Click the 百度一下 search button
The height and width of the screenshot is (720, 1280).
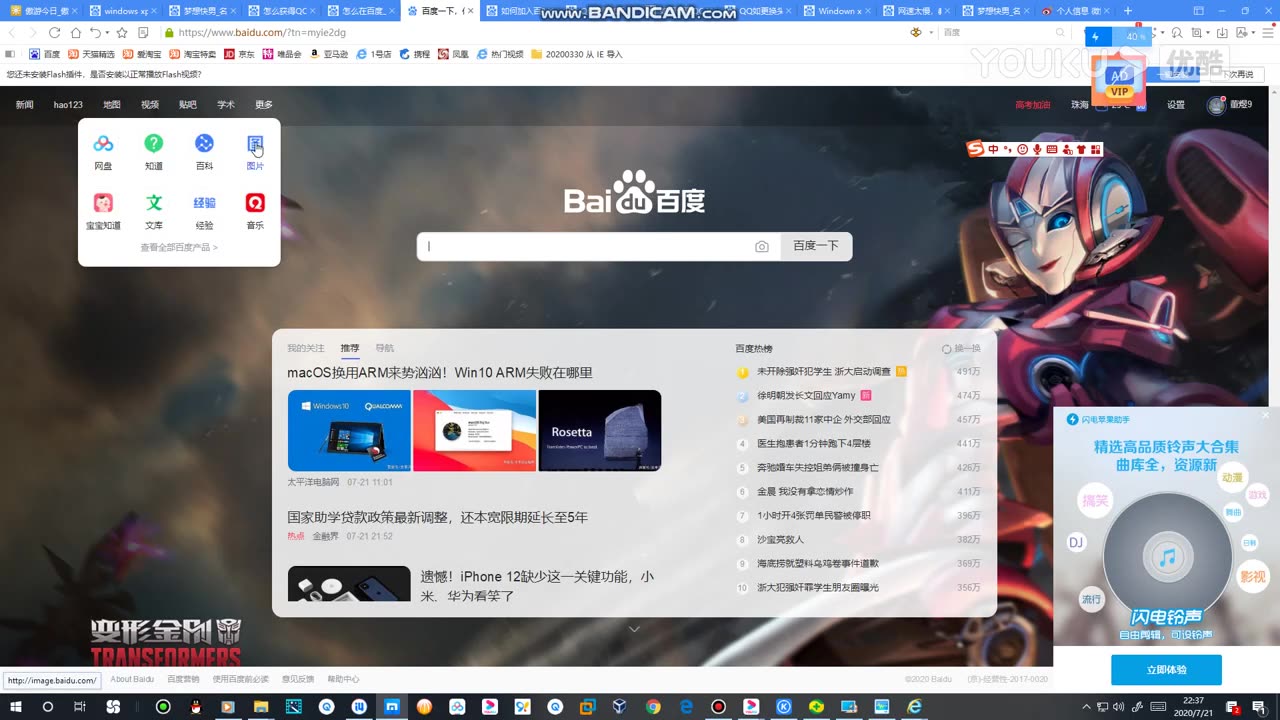(816, 246)
